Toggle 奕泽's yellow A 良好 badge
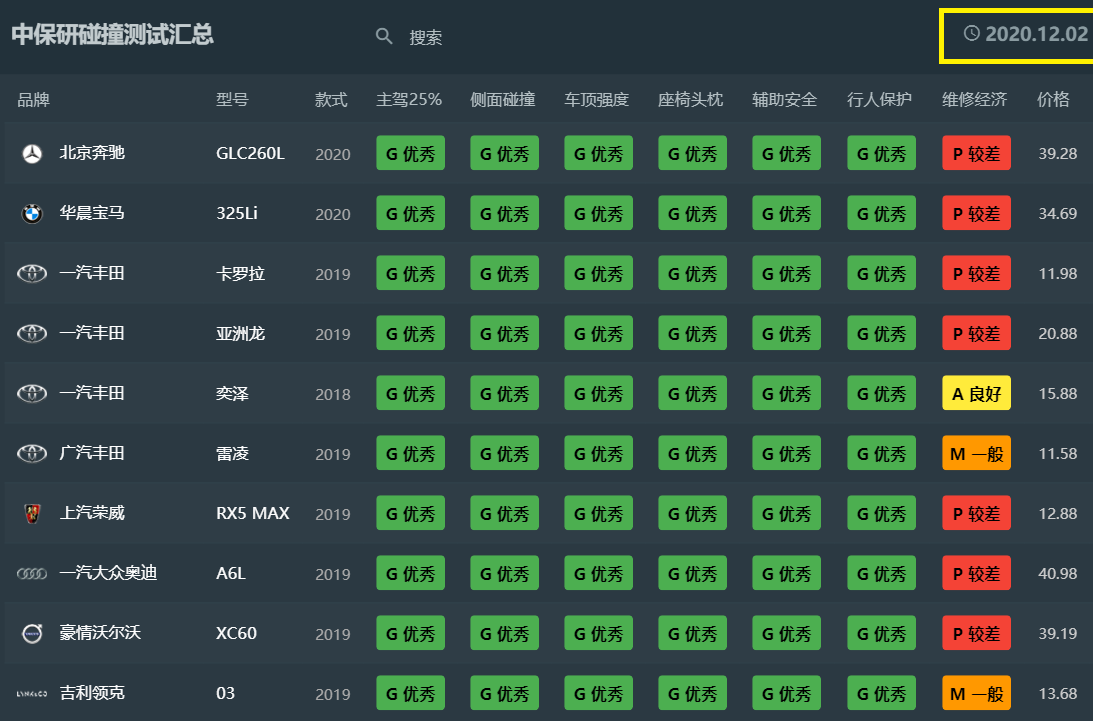Screen dimensions: 1093x721 click(976, 393)
